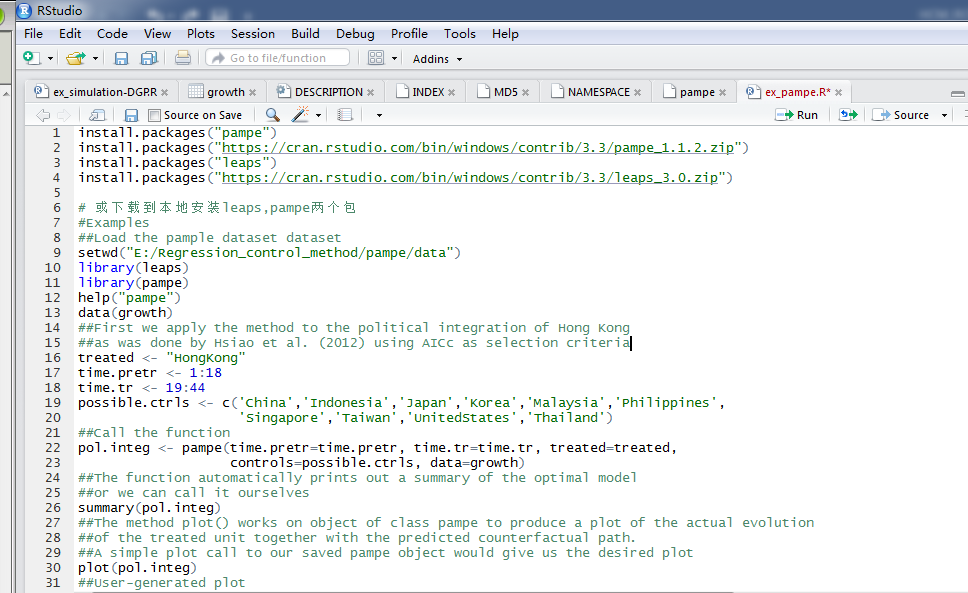Go back to previous source location
Screen dimensions: 968x593
pos(43,115)
